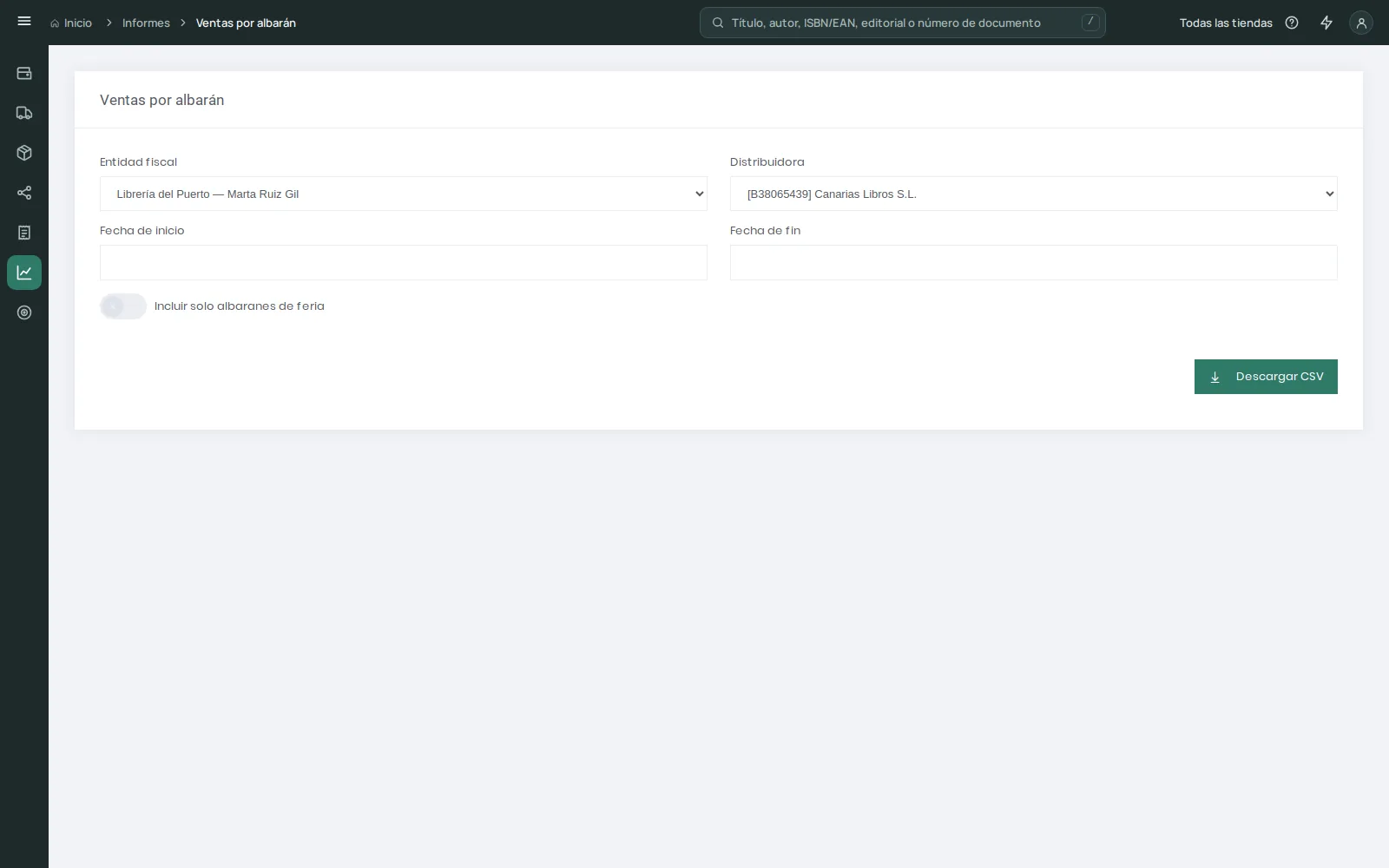The height and width of the screenshot is (868, 1389).
Task: Open the hamburger menu icon
Action: click(x=24, y=22)
